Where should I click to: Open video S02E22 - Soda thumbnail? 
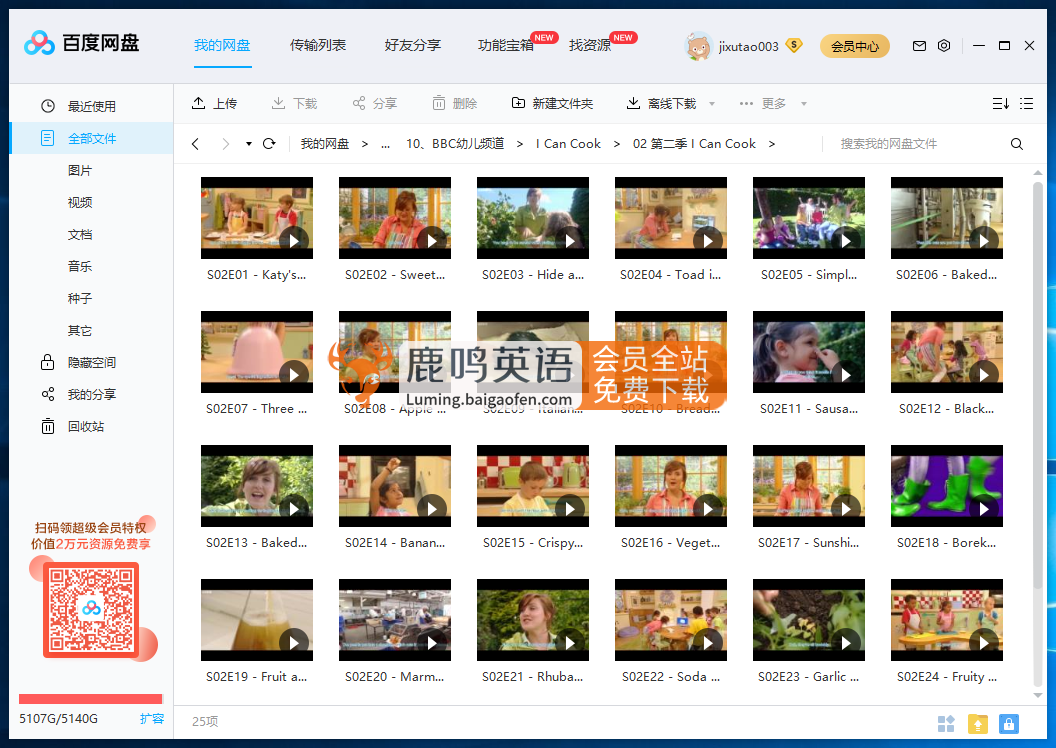coord(671,619)
